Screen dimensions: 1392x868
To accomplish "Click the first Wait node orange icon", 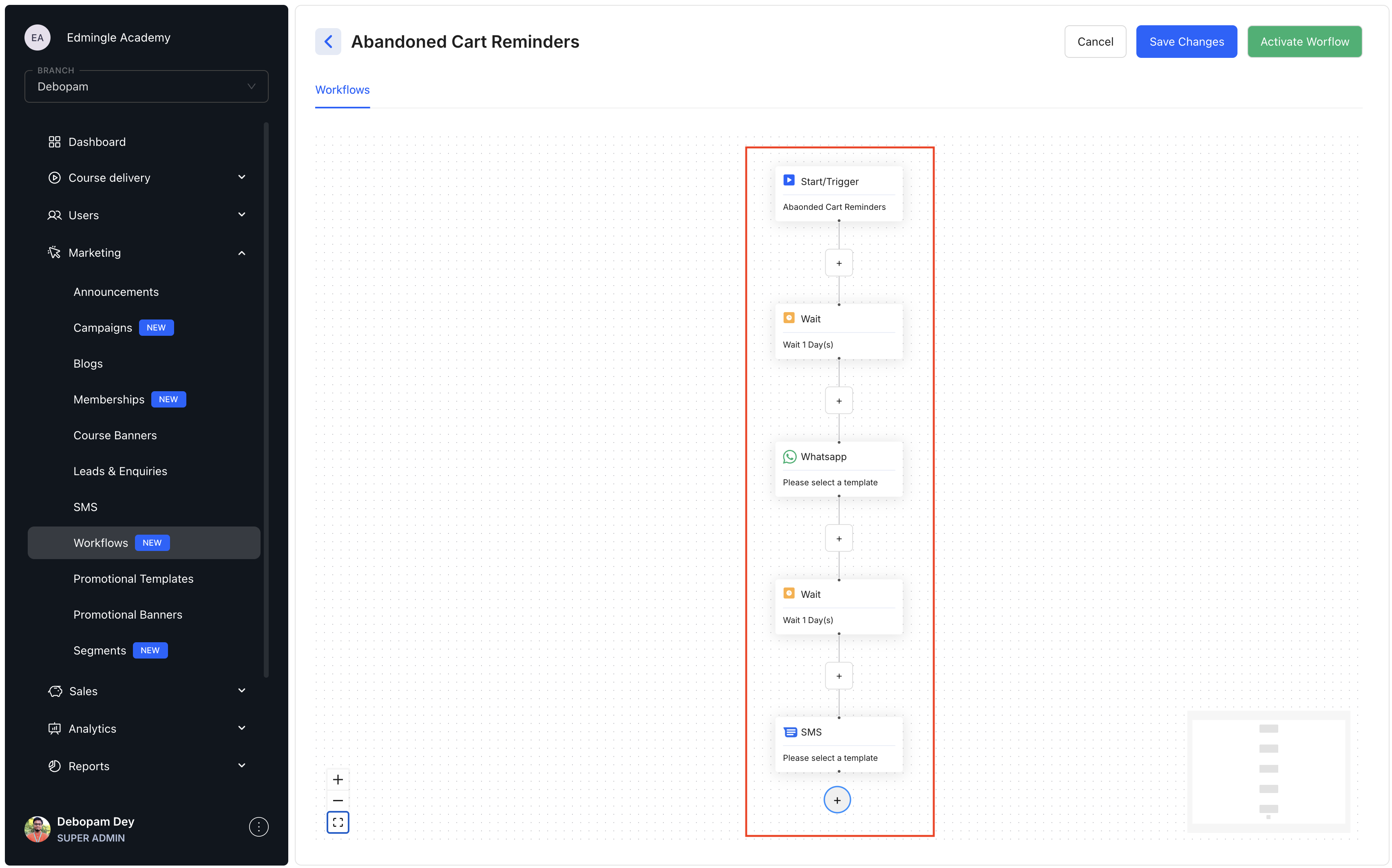I will coord(789,318).
